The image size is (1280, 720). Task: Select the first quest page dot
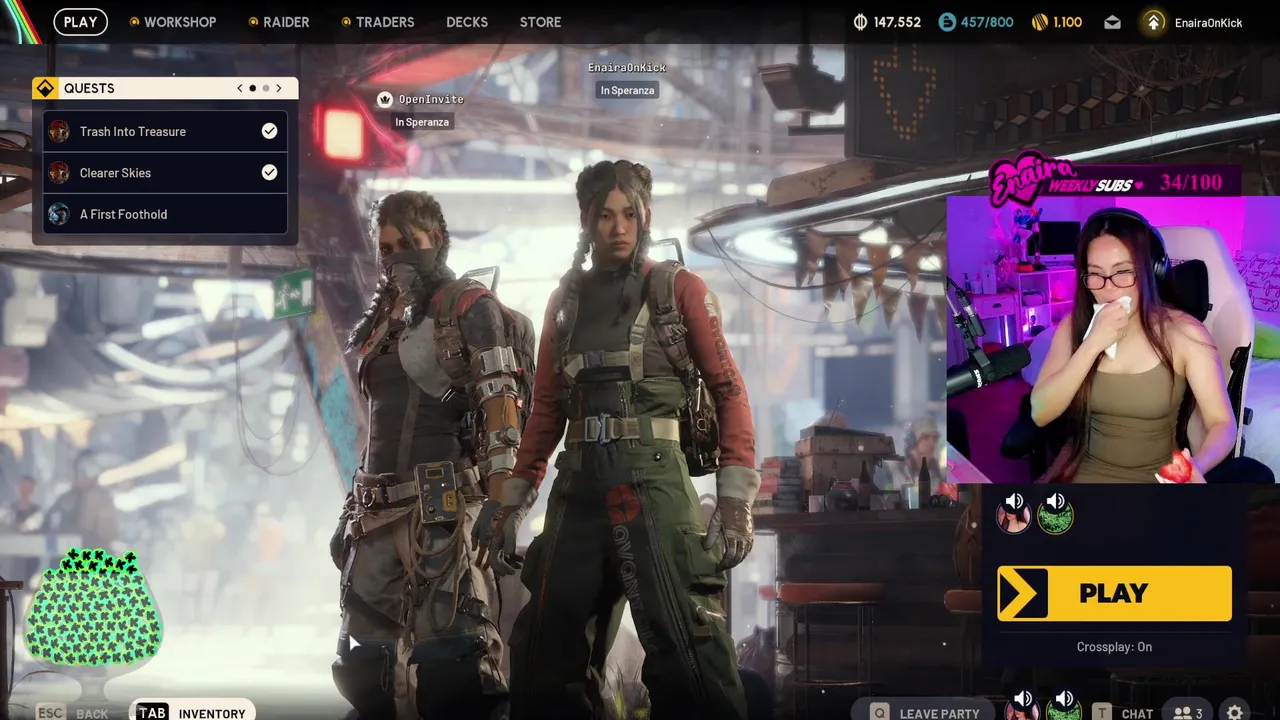click(x=252, y=88)
